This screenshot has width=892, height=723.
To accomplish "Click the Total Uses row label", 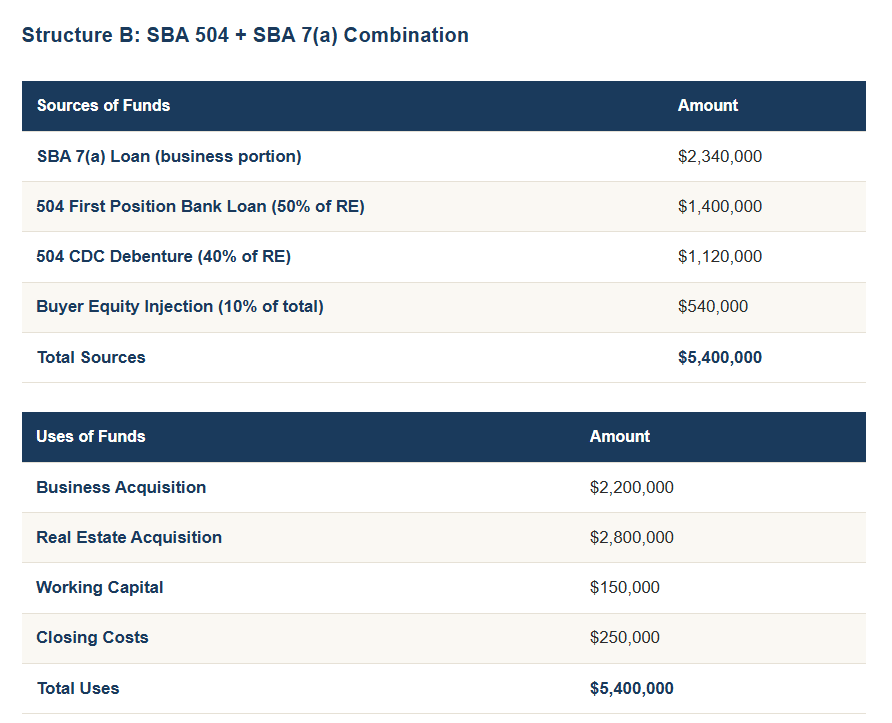I will [78, 688].
